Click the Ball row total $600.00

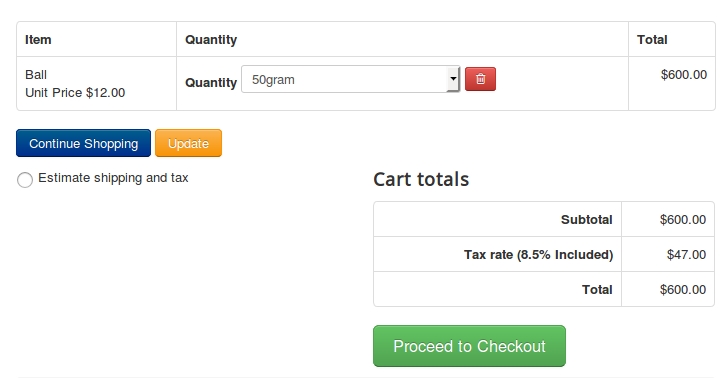pos(684,74)
